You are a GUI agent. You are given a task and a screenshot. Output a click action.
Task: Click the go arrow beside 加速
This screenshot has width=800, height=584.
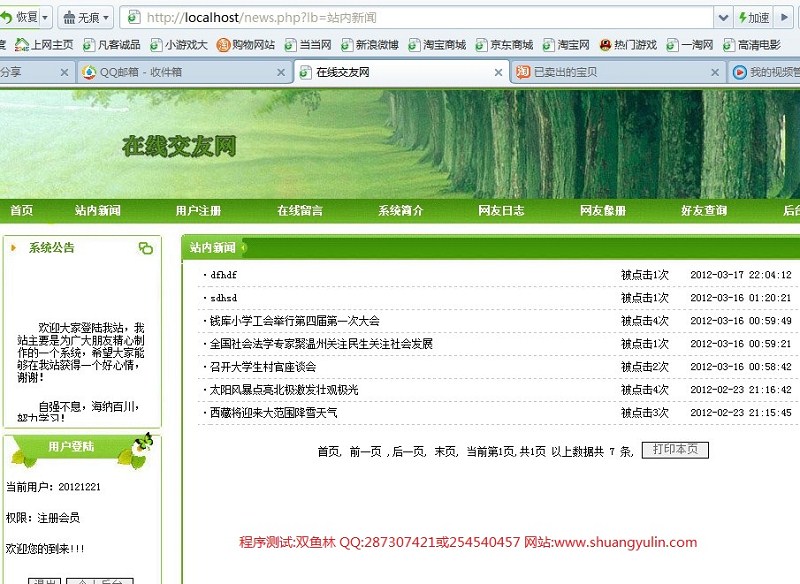[784, 18]
